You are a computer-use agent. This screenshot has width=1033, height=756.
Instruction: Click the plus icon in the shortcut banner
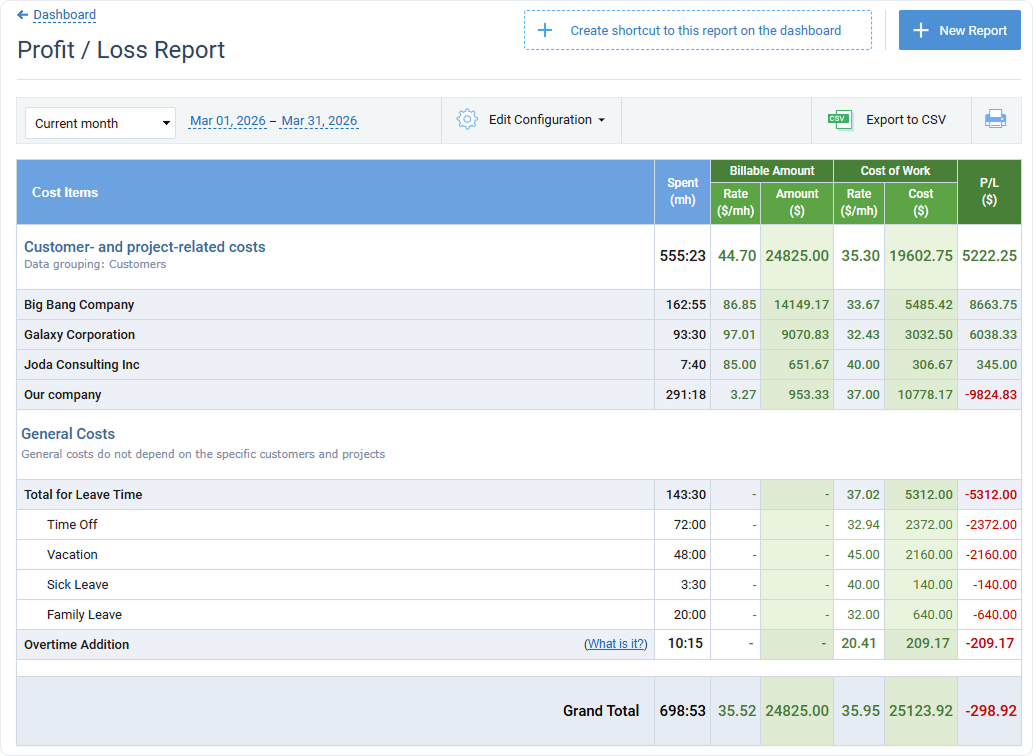545,30
